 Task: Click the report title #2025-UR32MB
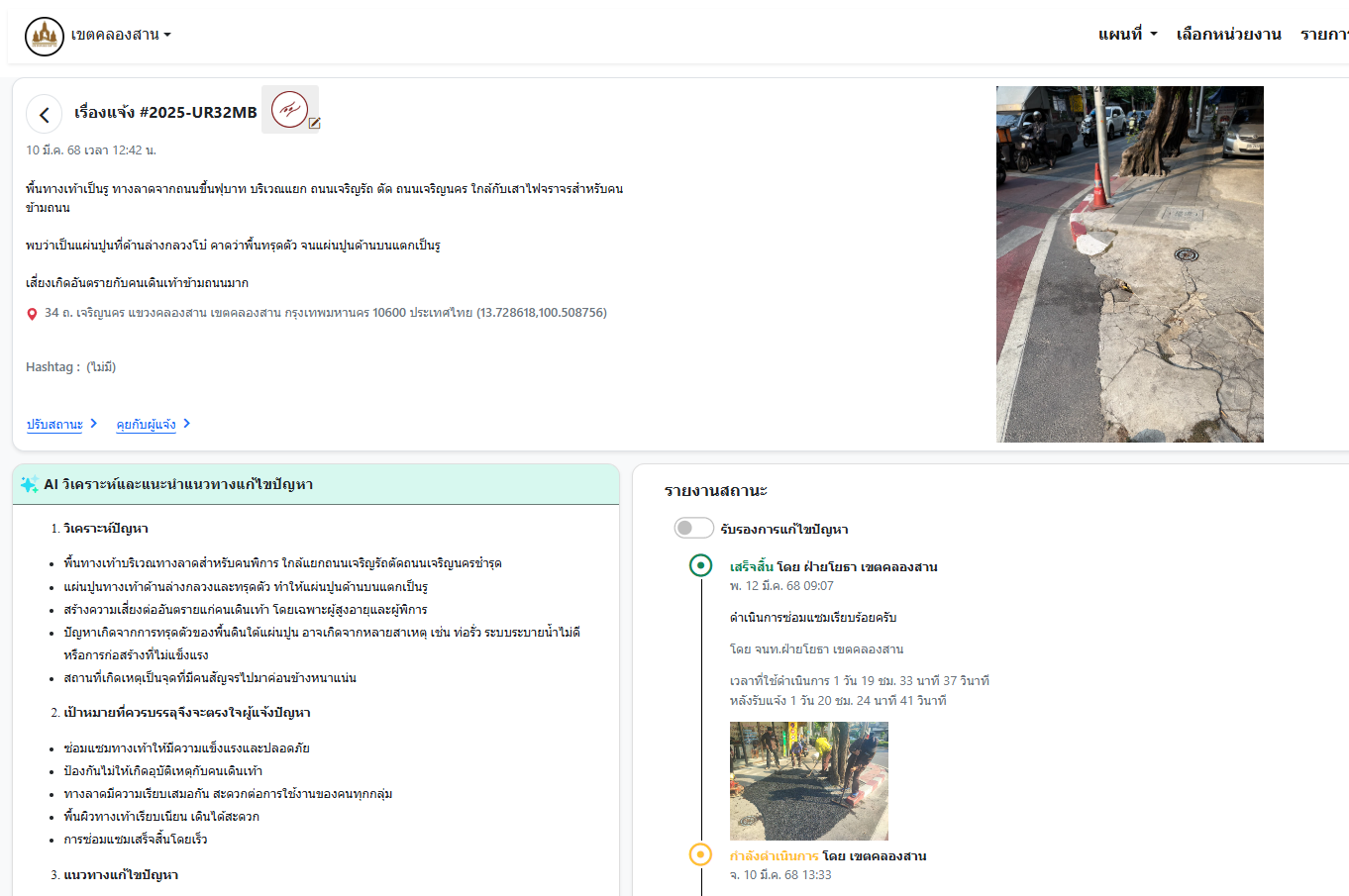[165, 113]
